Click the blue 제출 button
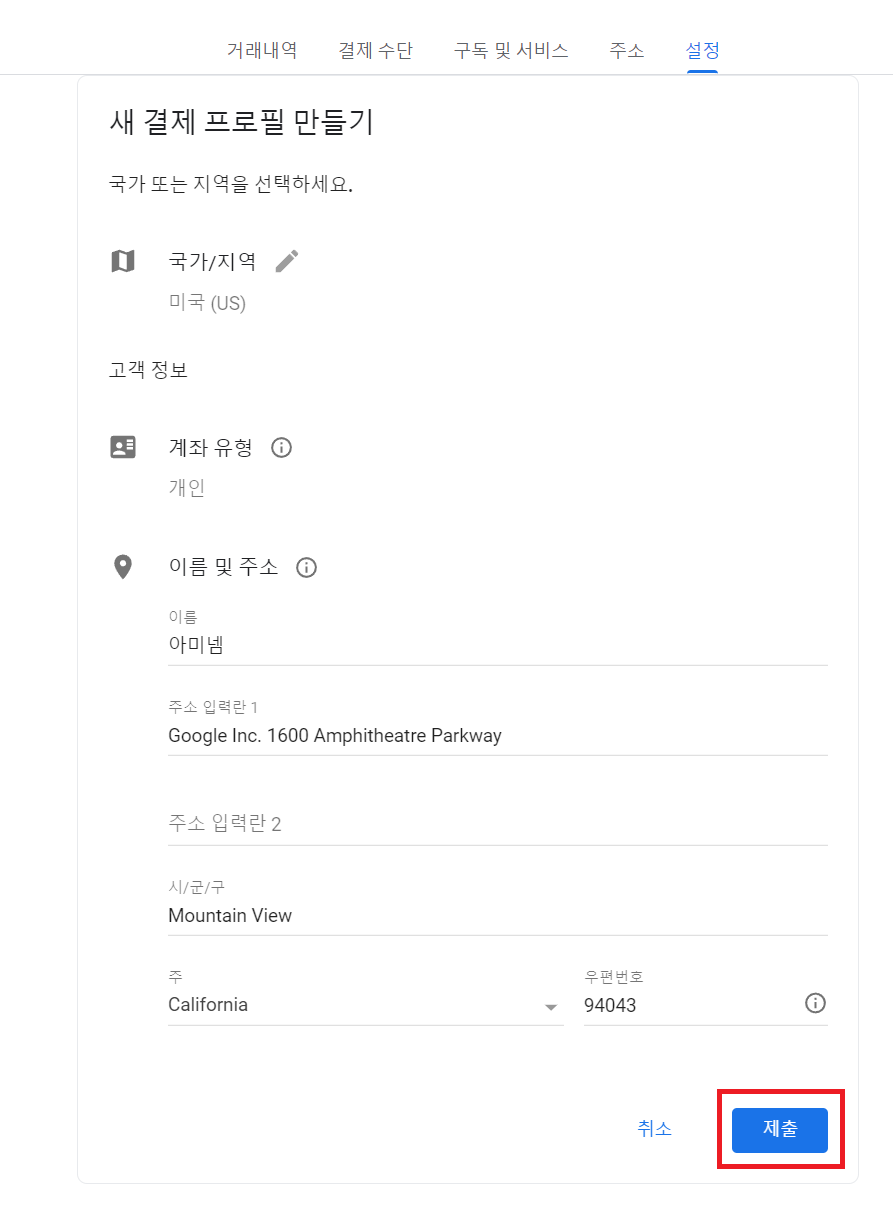 click(780, 1130)
